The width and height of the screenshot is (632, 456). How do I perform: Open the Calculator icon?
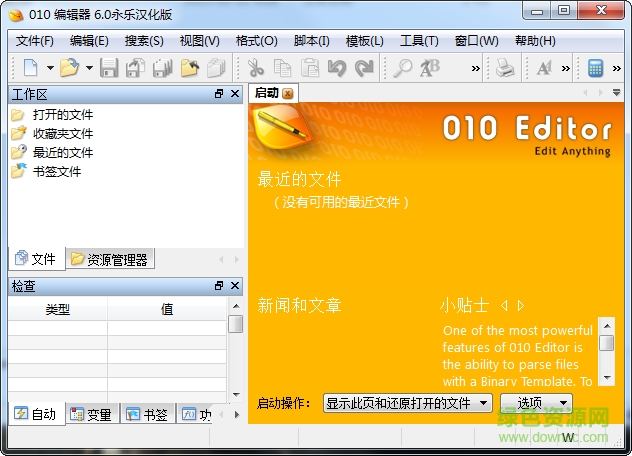tap(595, 68)
